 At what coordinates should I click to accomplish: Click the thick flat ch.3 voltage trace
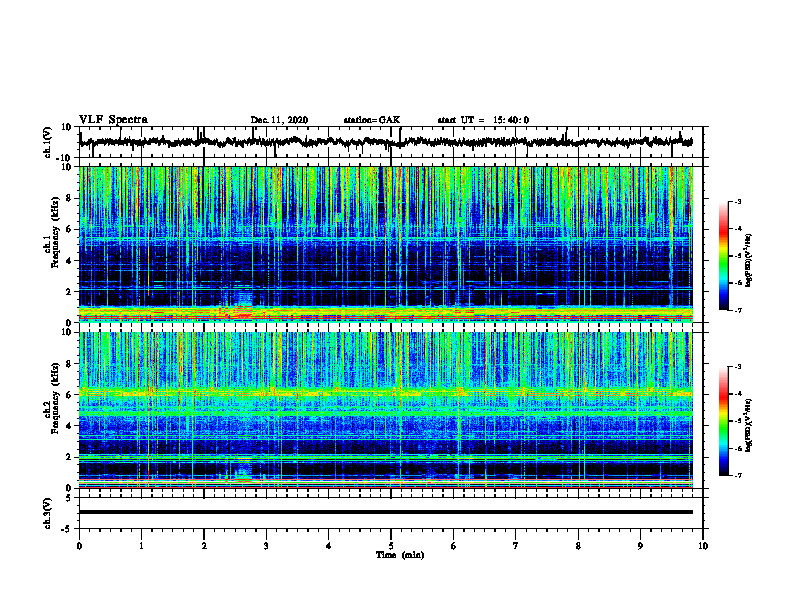pyautogui.click(x=386, y=512)
